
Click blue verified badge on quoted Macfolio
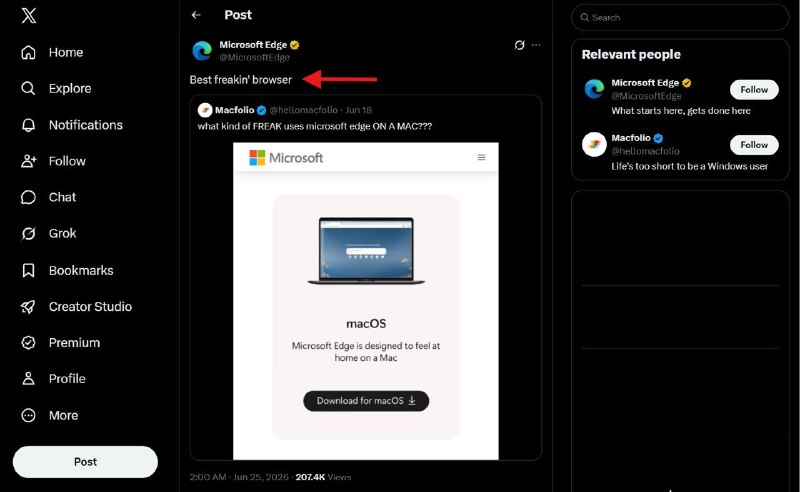point(261,110)
